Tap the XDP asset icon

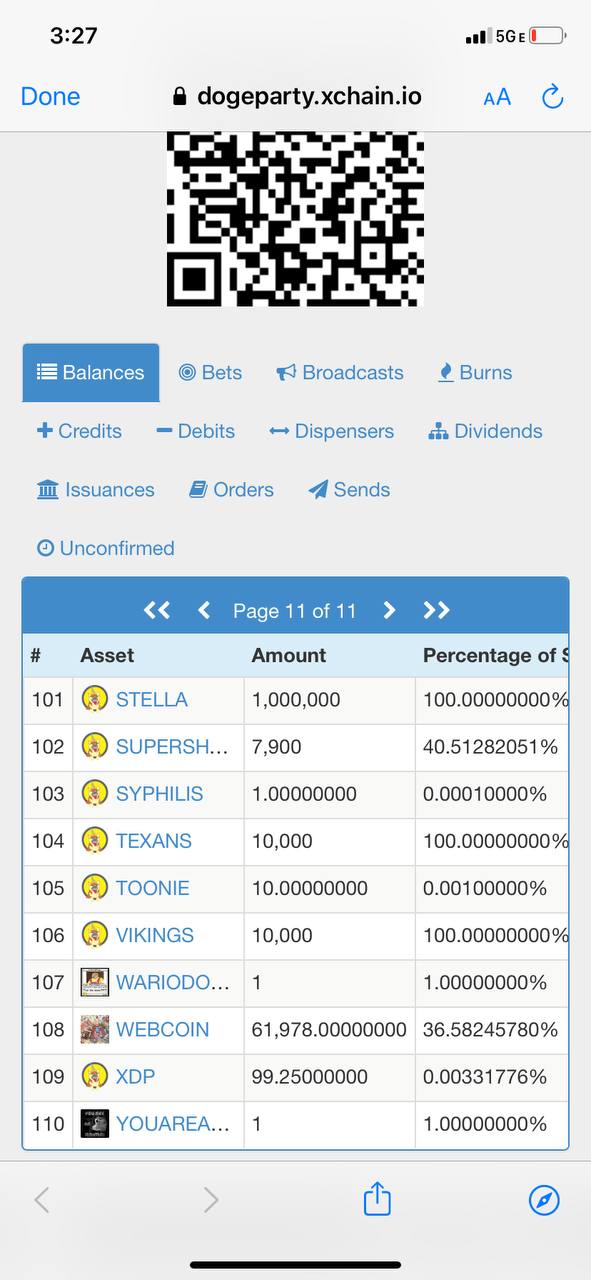pos(95,1077)
